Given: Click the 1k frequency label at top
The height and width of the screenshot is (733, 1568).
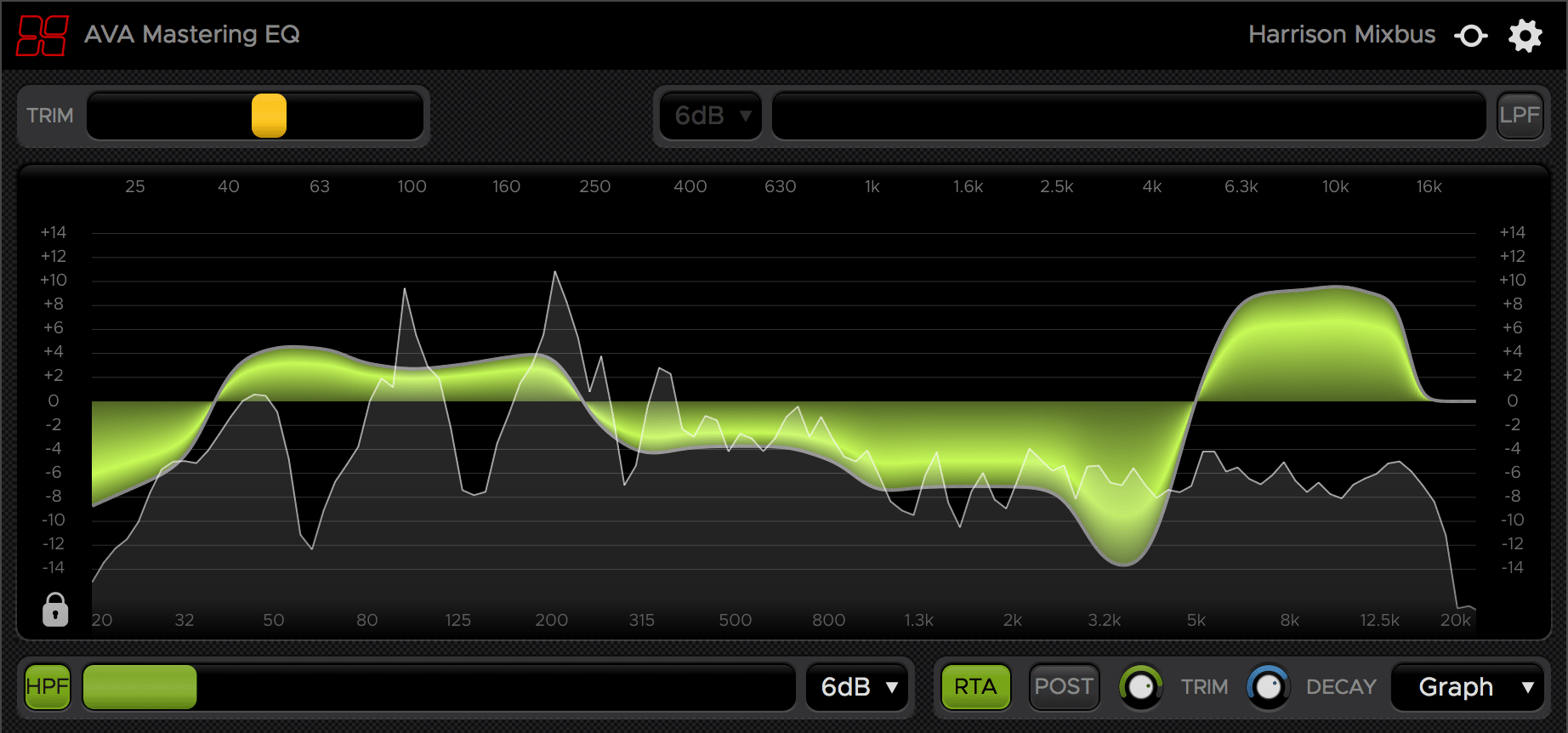Looking at the screenshot, I should 872,186.
